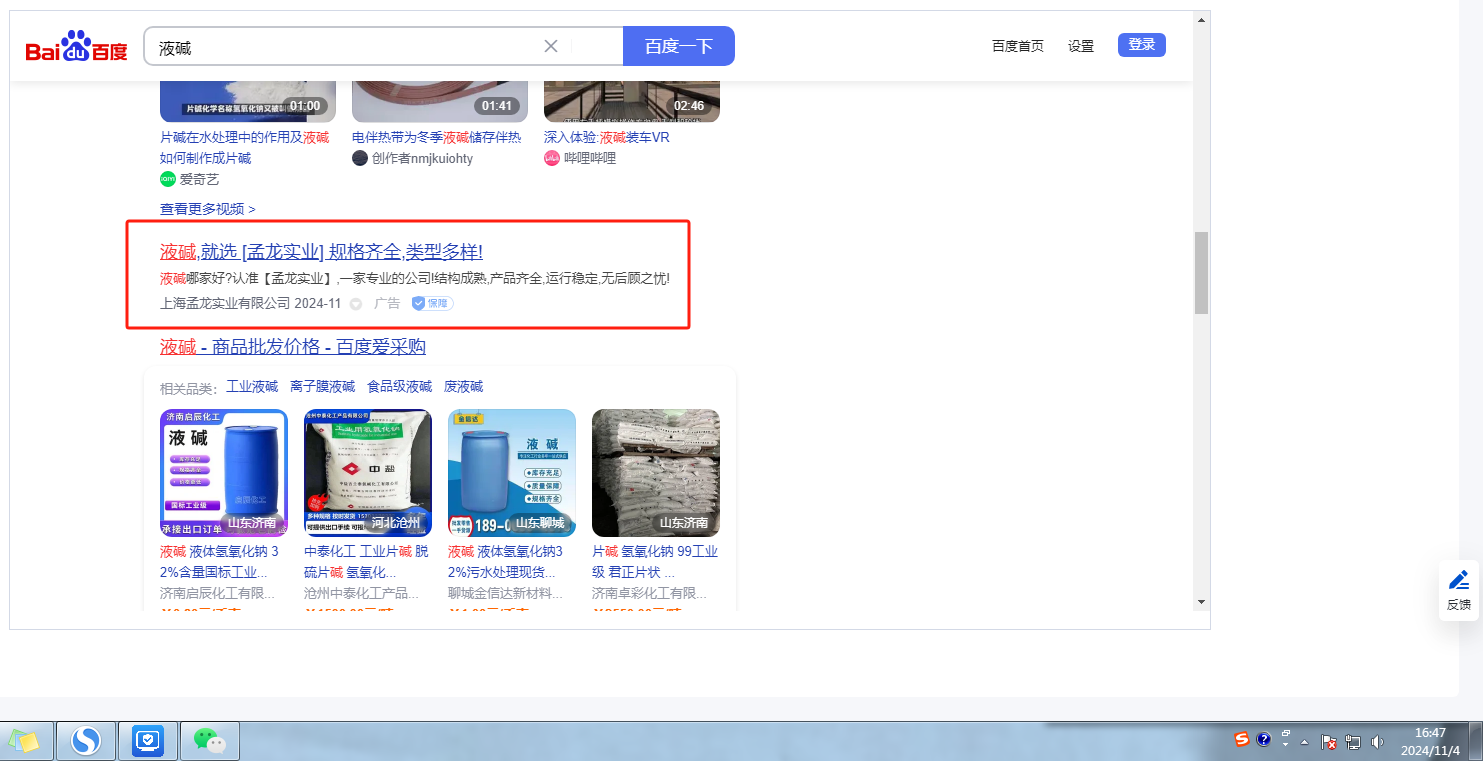Click the Action Center flag tray icon

pos(1329,742)
